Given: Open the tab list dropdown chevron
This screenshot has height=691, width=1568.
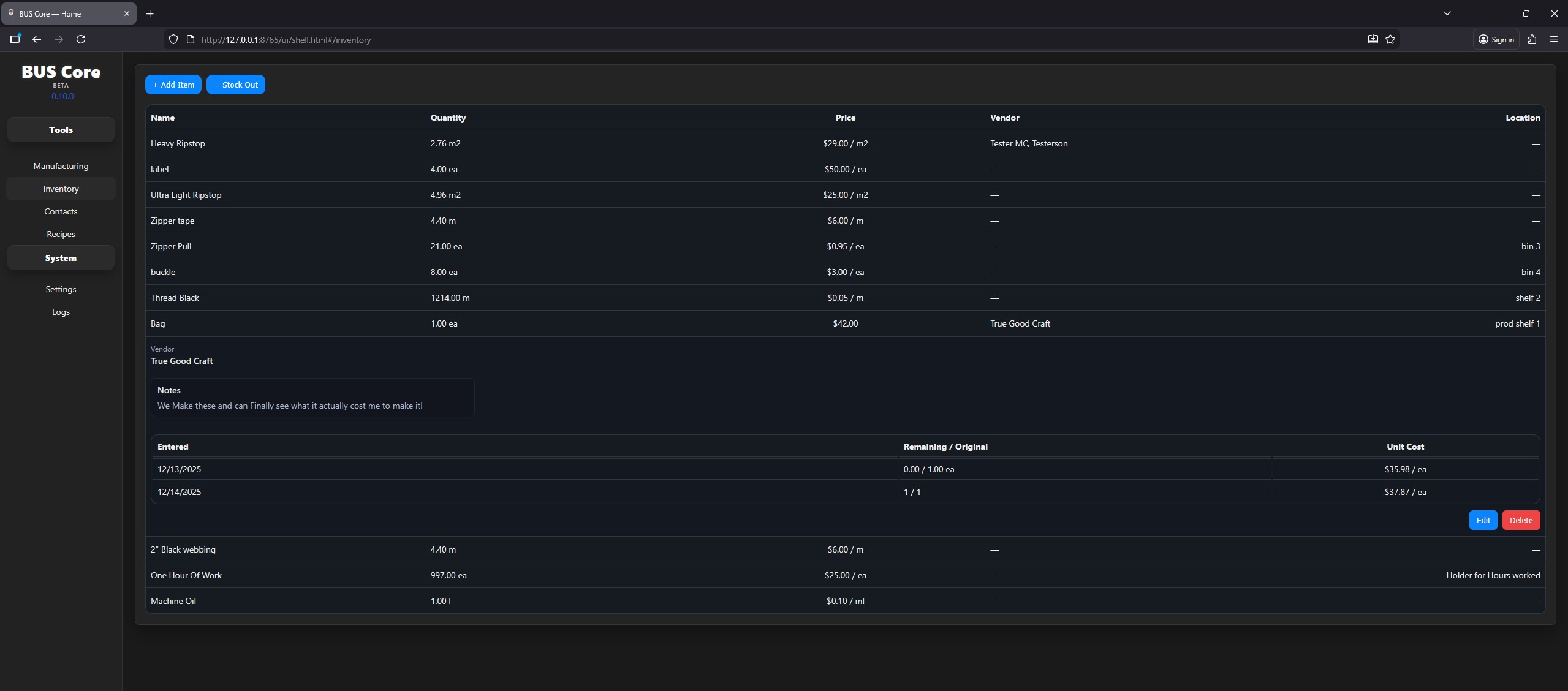Looking at the screenshot, I should coord(1447,13).
